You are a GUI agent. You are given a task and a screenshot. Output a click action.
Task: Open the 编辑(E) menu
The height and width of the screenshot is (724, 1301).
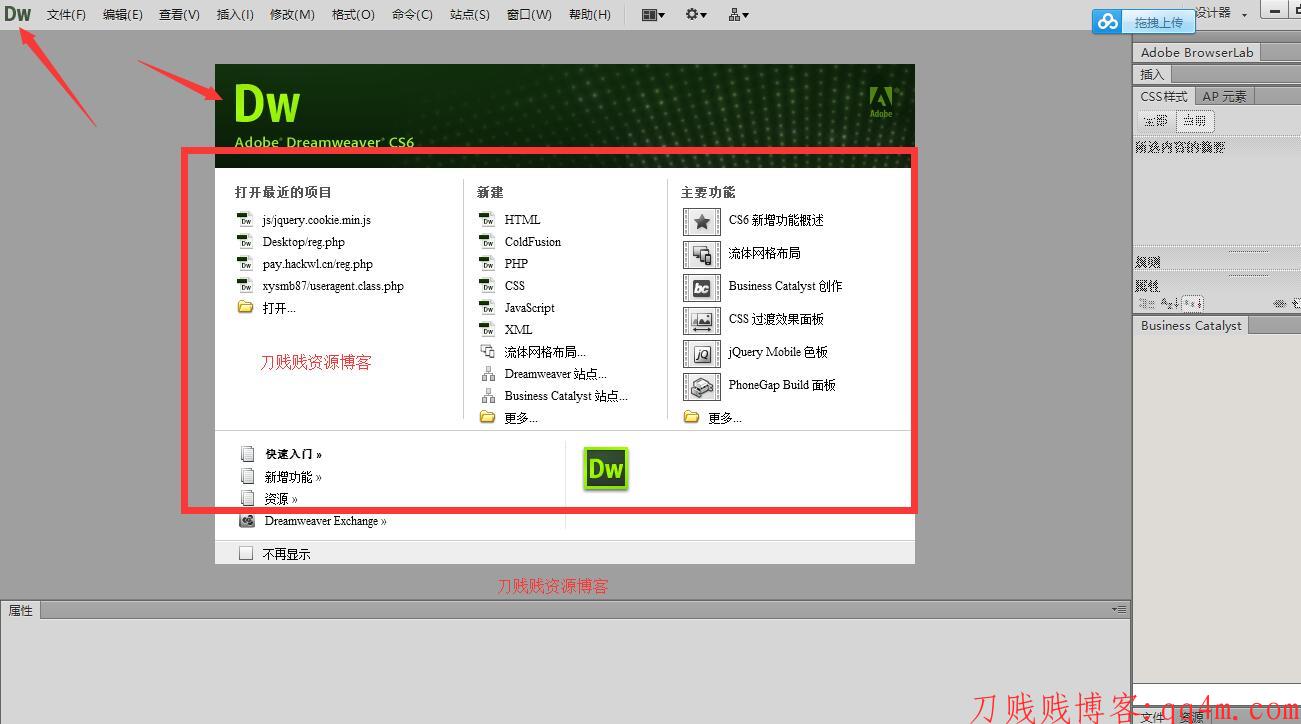(x=122, y=14)
